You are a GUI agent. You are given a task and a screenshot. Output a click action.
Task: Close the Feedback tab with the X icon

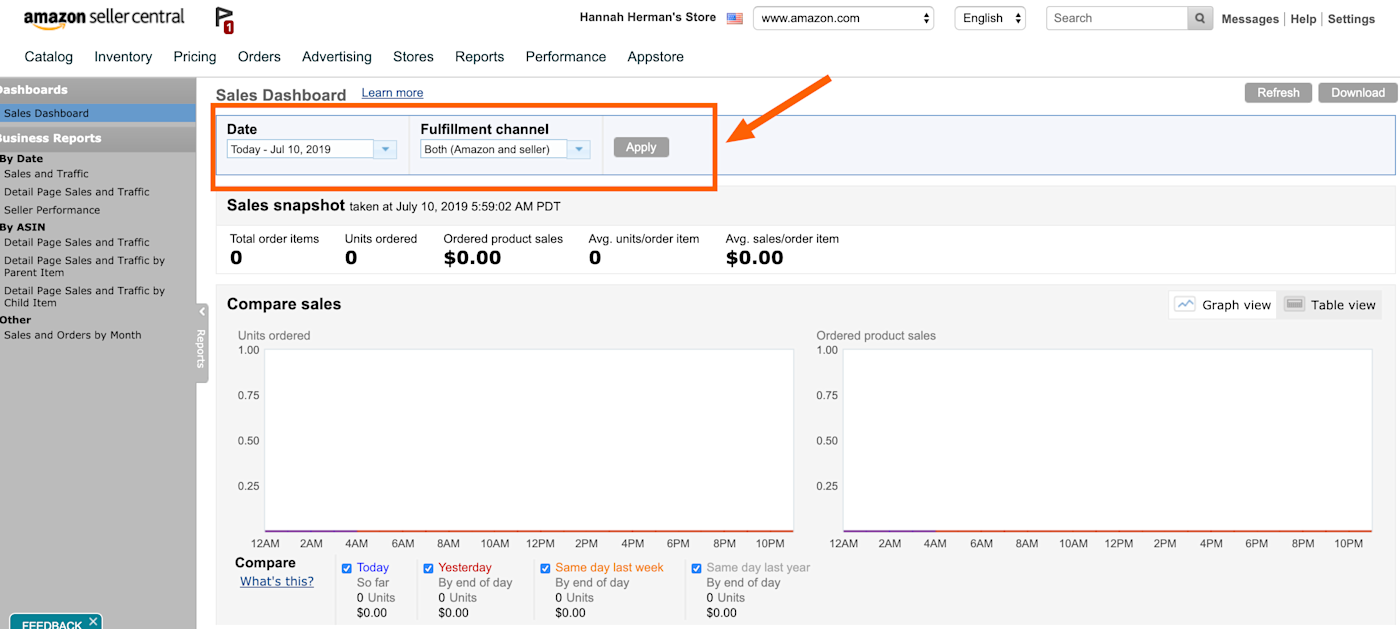(x=93, y=621)
